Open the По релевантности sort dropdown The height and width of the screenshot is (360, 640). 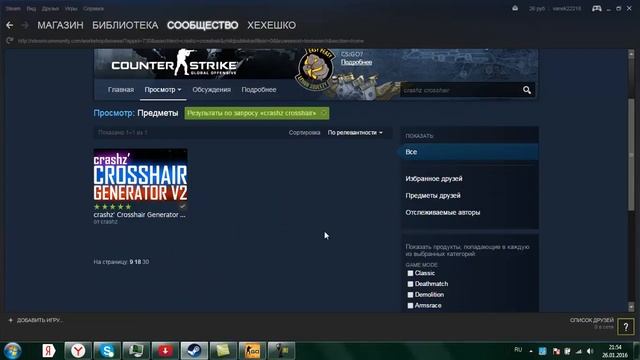tap(355, 133)
